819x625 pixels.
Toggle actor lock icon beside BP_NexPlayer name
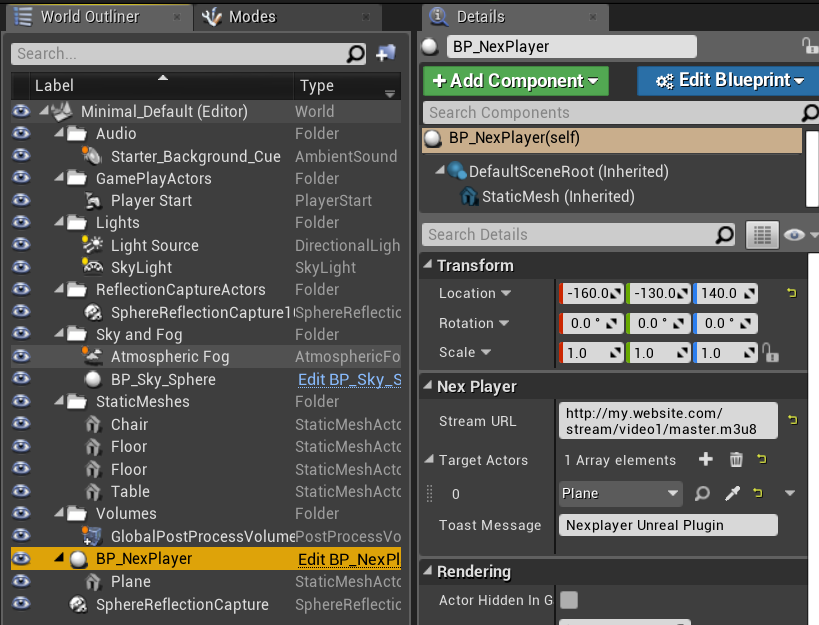point(809,46)
